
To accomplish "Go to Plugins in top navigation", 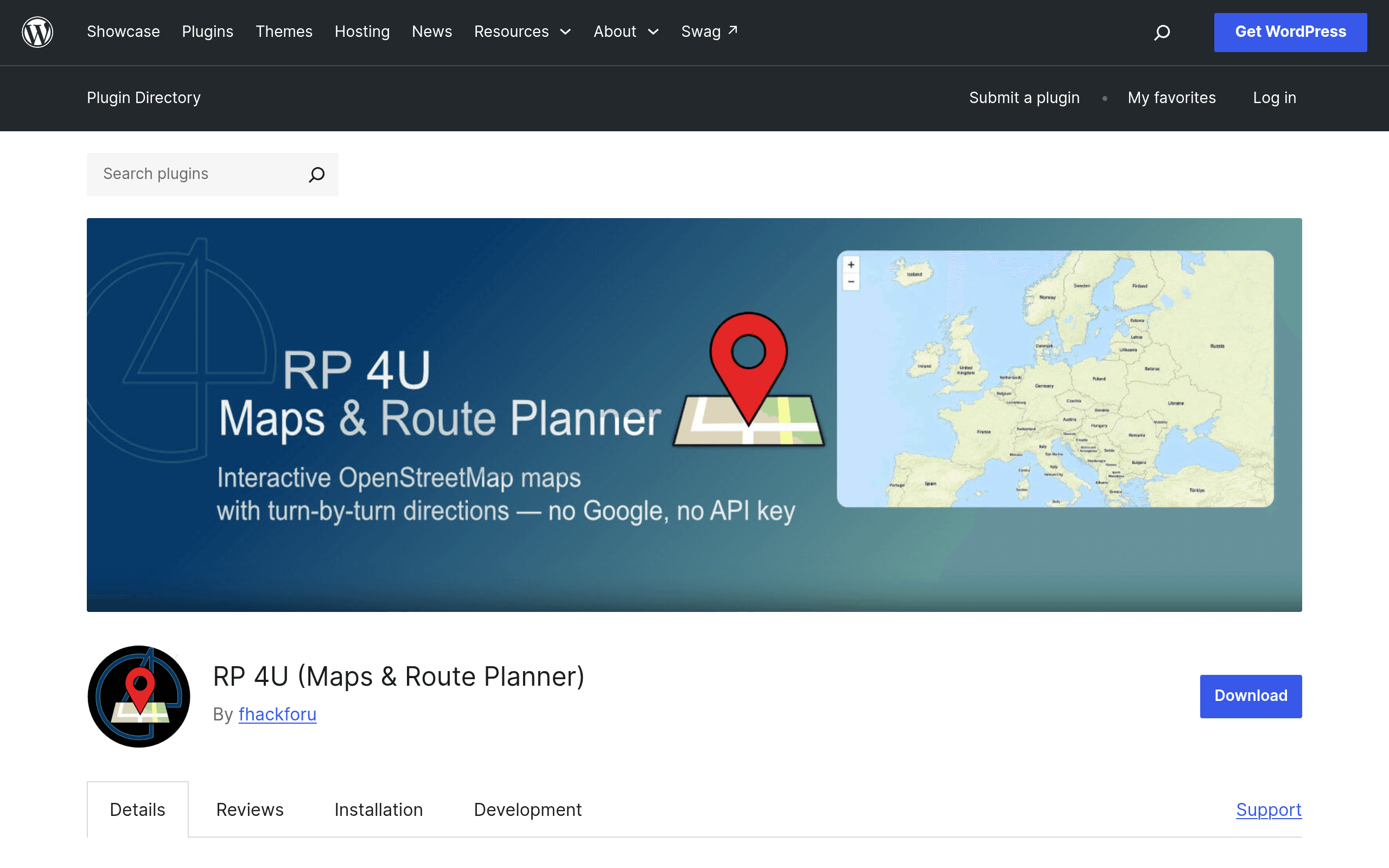I will [x=208, y=31].
